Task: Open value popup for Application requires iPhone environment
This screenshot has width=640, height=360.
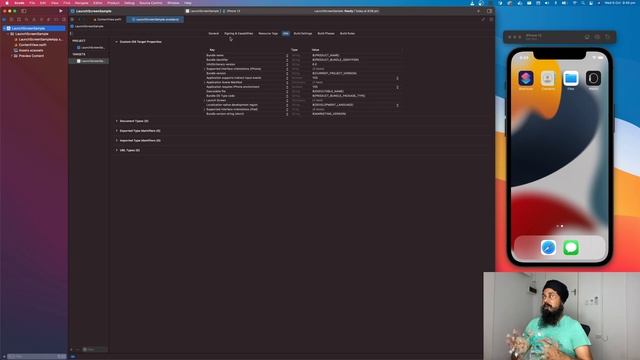Action: [x=397, y=87]
